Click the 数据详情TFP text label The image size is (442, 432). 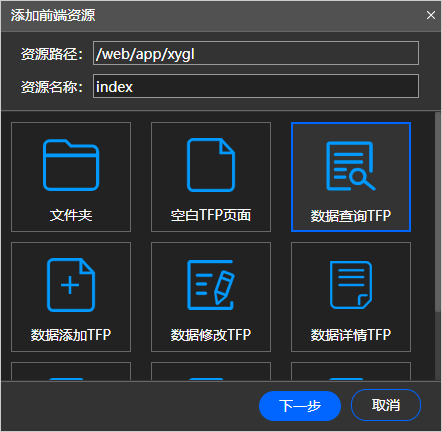(x=351, y=335)
